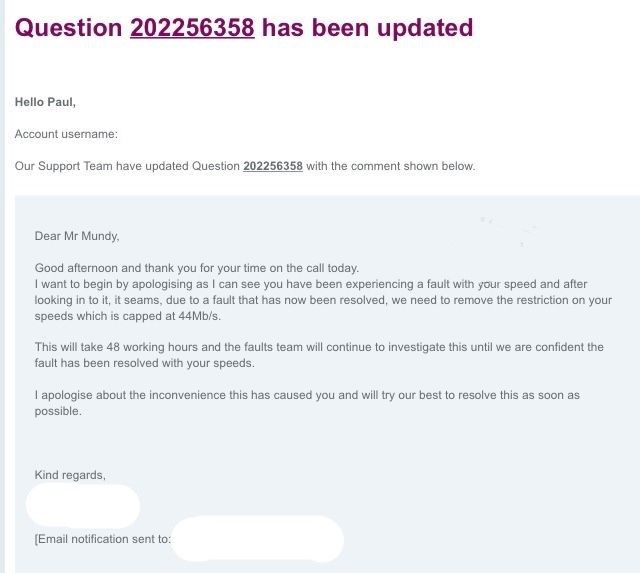This screenshot has width=640, height=573.
Task: Select the "Hello Paul," greeting
Action: tap(45, 102)
